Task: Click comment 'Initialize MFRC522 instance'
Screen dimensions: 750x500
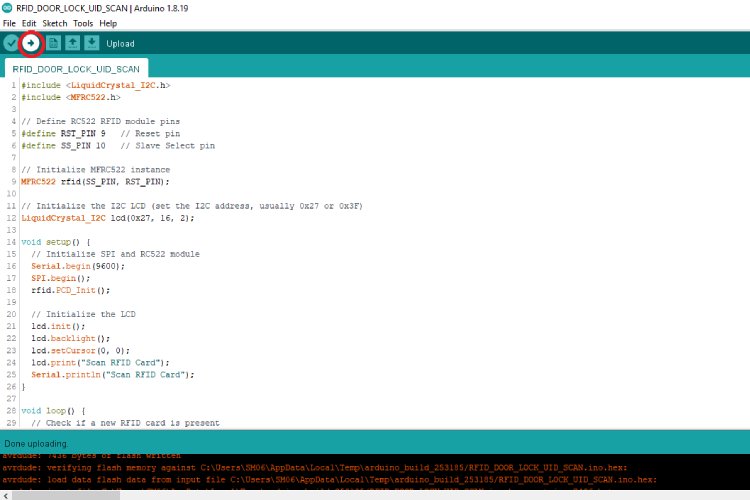Action: click(x=96, y=169)
